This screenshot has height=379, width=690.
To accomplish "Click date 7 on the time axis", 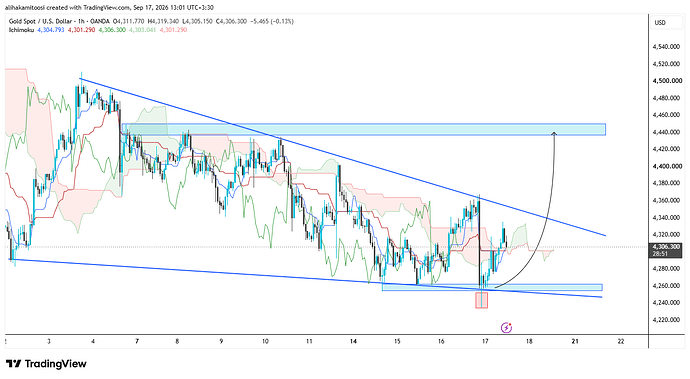I will click(x=137, y=341).
